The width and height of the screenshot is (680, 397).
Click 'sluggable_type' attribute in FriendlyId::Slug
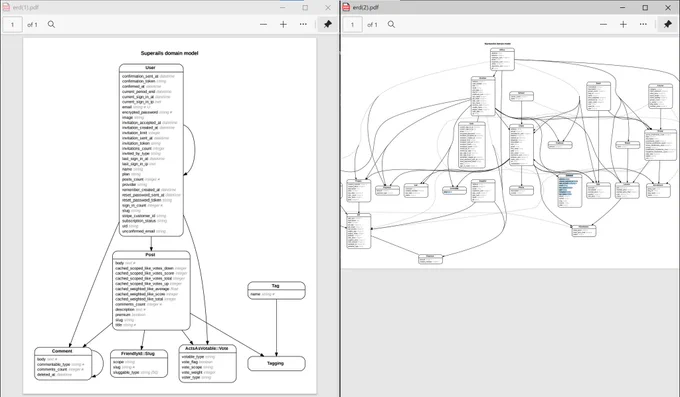[x=126, y=372]
